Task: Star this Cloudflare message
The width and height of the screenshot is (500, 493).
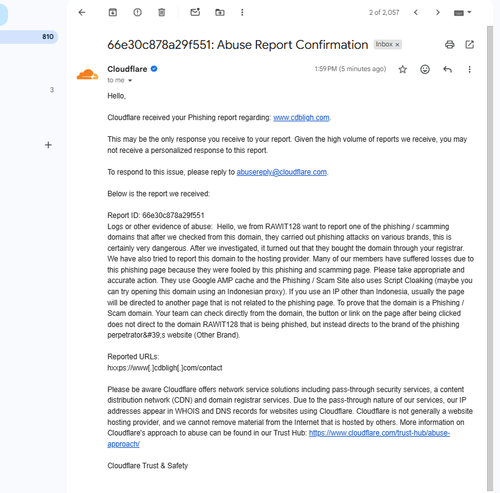Action: (x=403, y=69)
